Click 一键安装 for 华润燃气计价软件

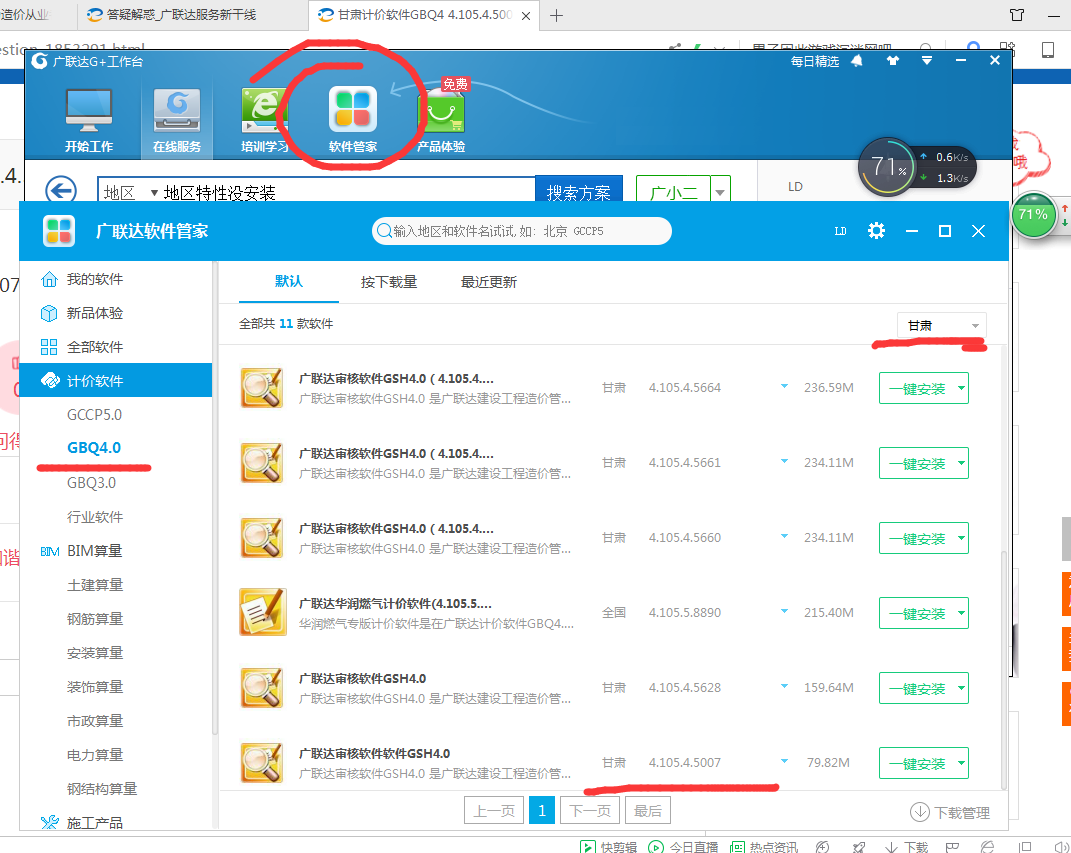917,613
